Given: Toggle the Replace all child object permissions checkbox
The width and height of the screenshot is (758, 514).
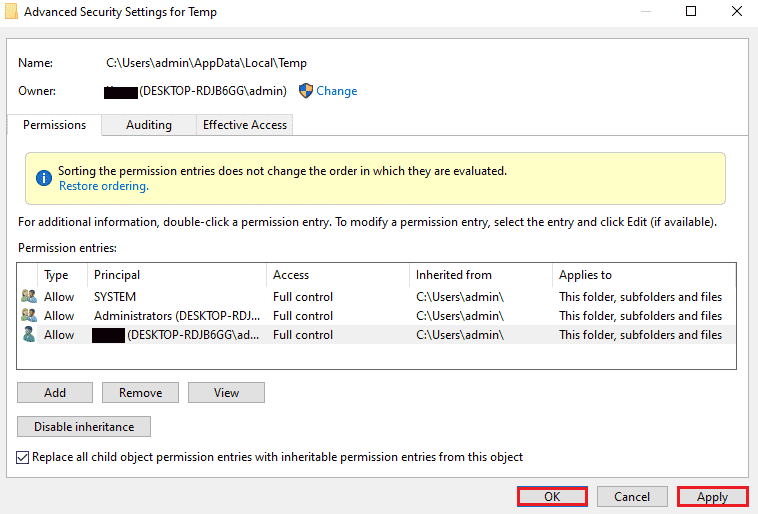Looking at the screenshot, I should point(23,457).
